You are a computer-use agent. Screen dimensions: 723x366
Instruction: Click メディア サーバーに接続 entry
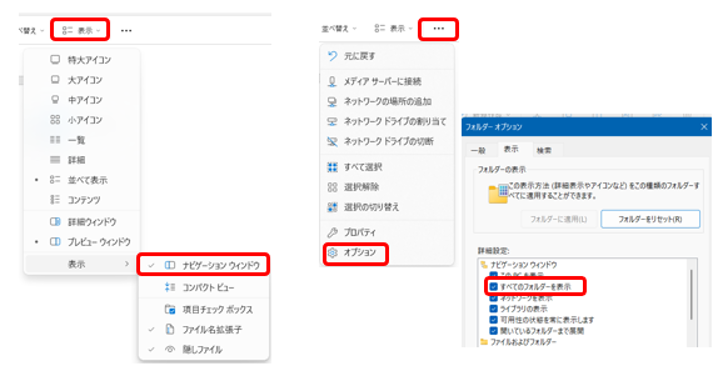(x=386, y=82)
